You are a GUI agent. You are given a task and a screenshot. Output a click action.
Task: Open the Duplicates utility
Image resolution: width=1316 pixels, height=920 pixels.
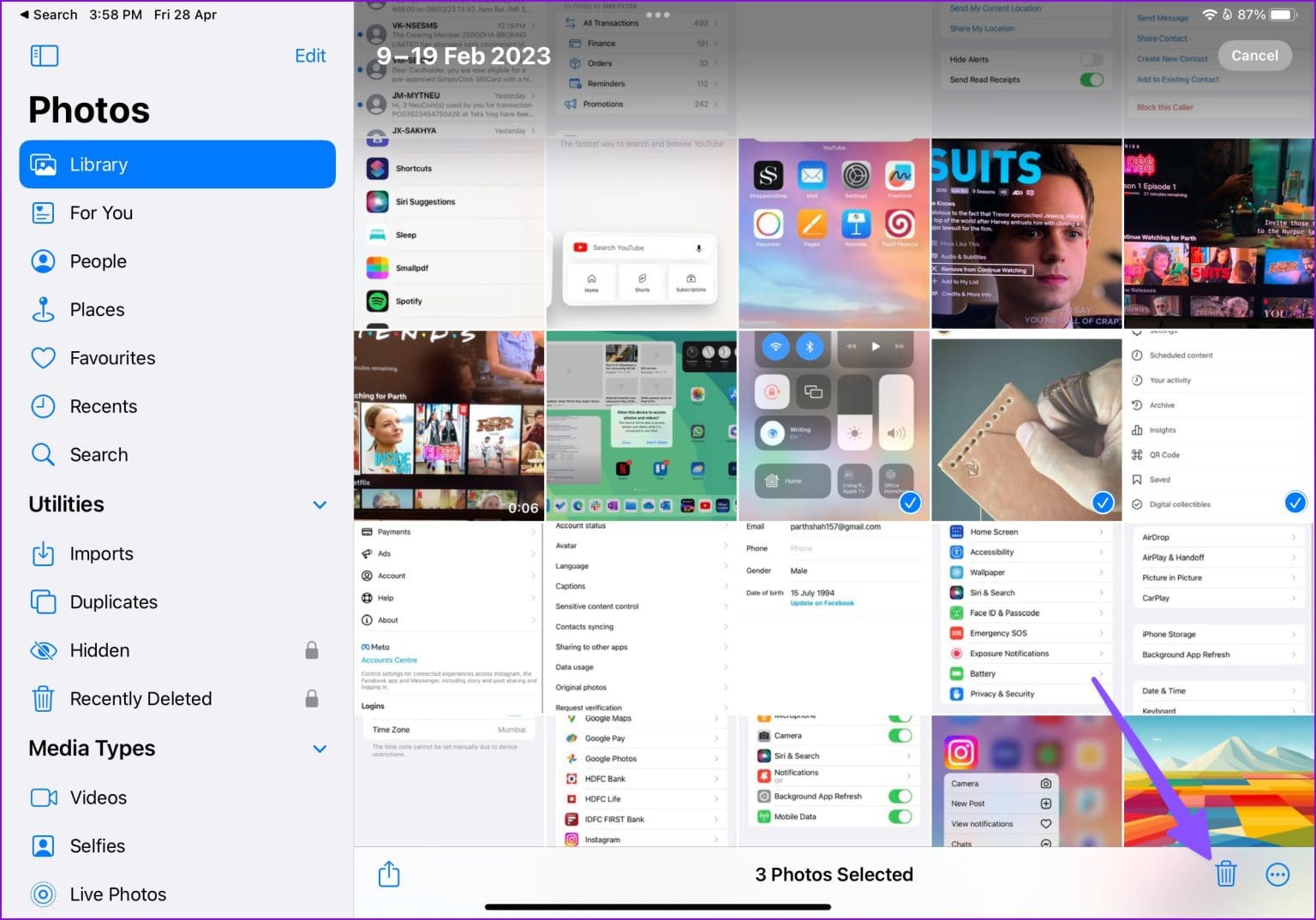point(177,602)
